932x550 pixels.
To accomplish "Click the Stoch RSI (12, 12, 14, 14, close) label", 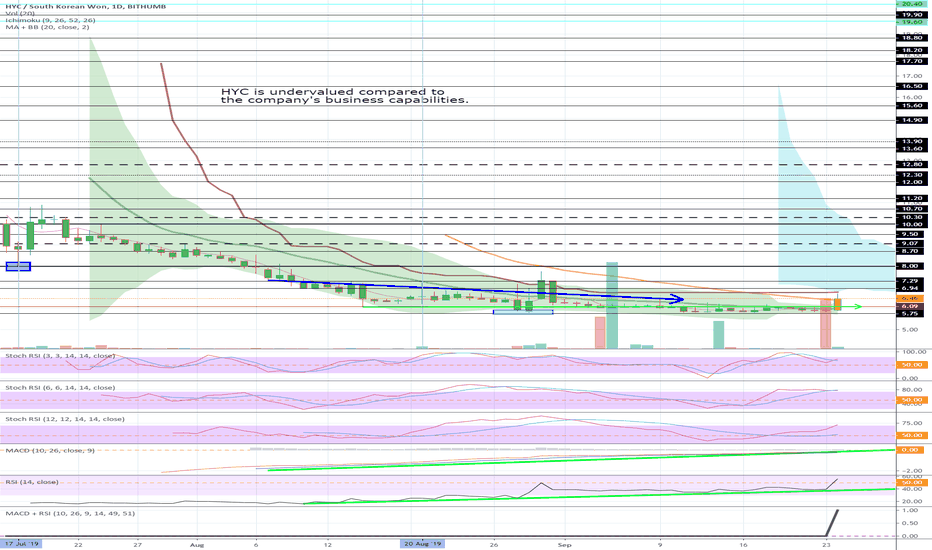I will tap(65, 419).
